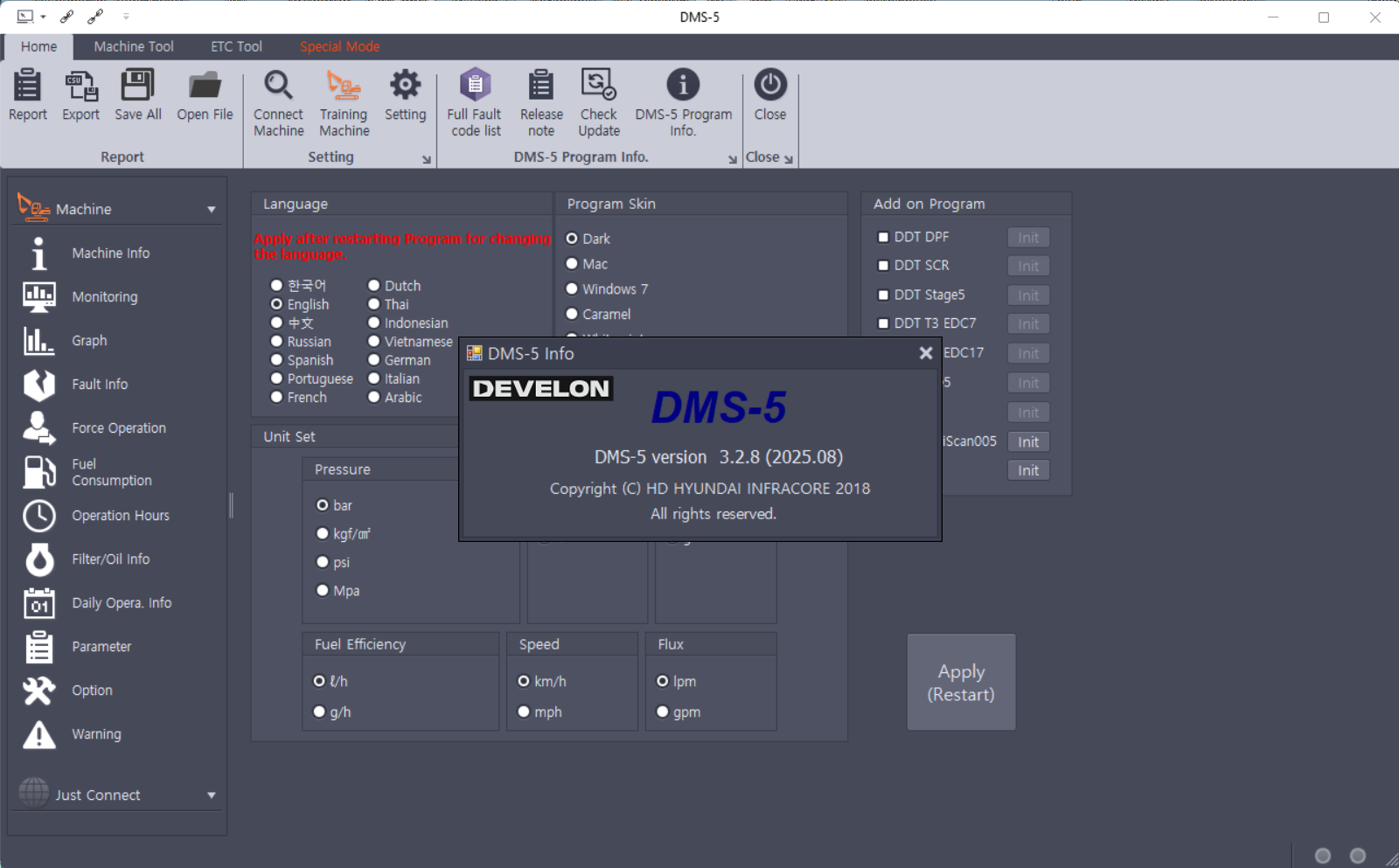1399x868 pixels.
Task: Open the Training Machine tool
Action: coord(344,86)
